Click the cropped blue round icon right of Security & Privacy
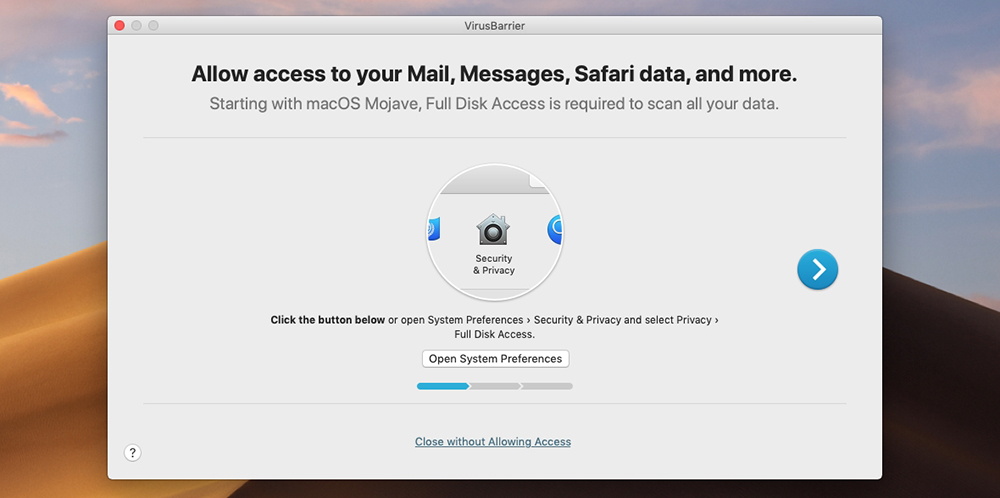This screenshot has width=1000, height=498. coord(555,230)
